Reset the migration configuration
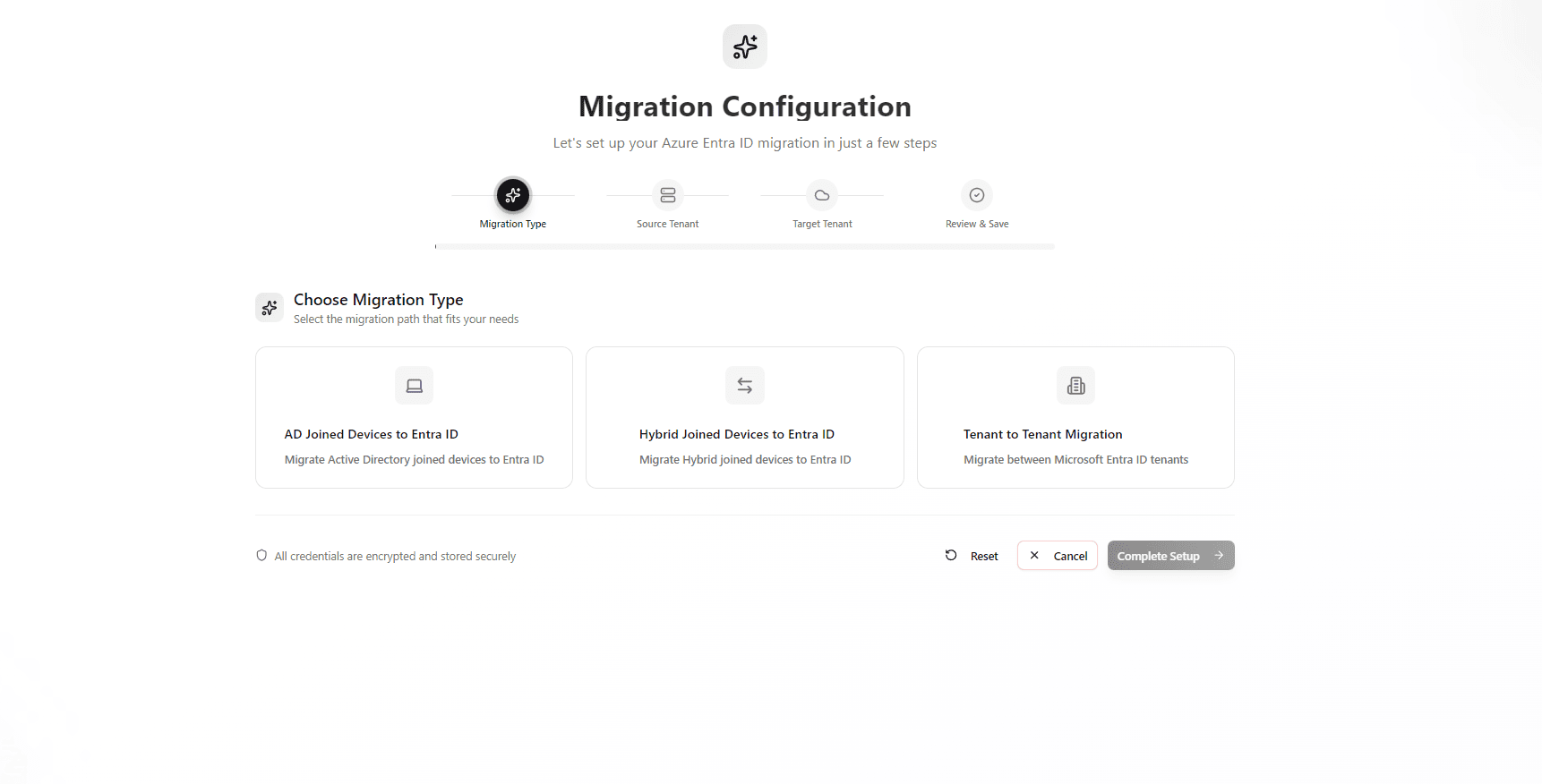 tap(972, 556)
